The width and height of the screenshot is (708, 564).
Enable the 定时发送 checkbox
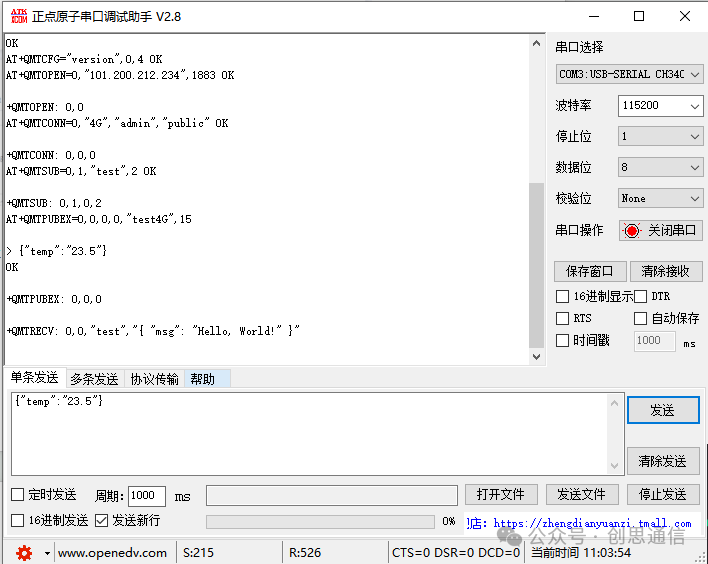[17, 495]
